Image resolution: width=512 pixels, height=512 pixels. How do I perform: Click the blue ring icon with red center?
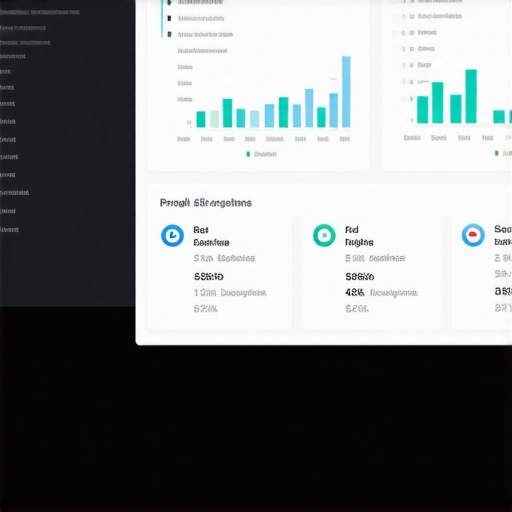pos(473,235)
